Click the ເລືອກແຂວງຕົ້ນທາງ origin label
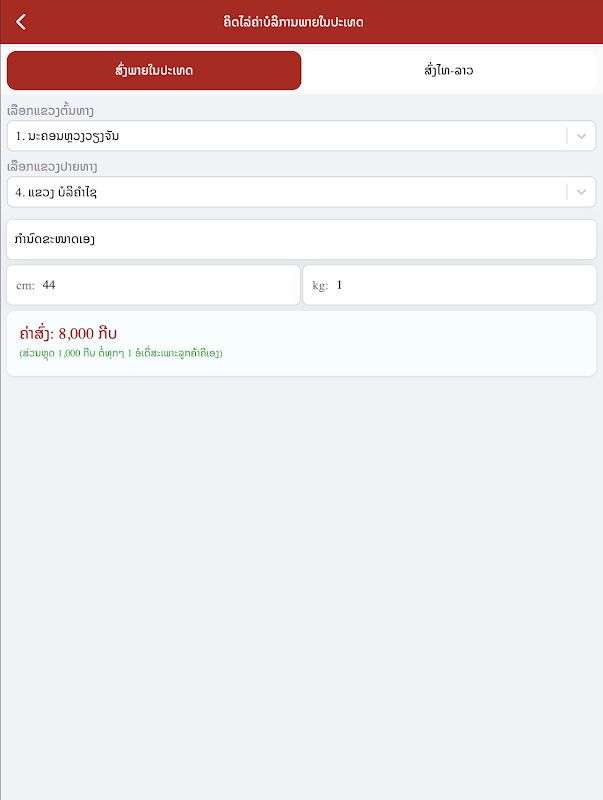The image size is (603, 800). 50,111
